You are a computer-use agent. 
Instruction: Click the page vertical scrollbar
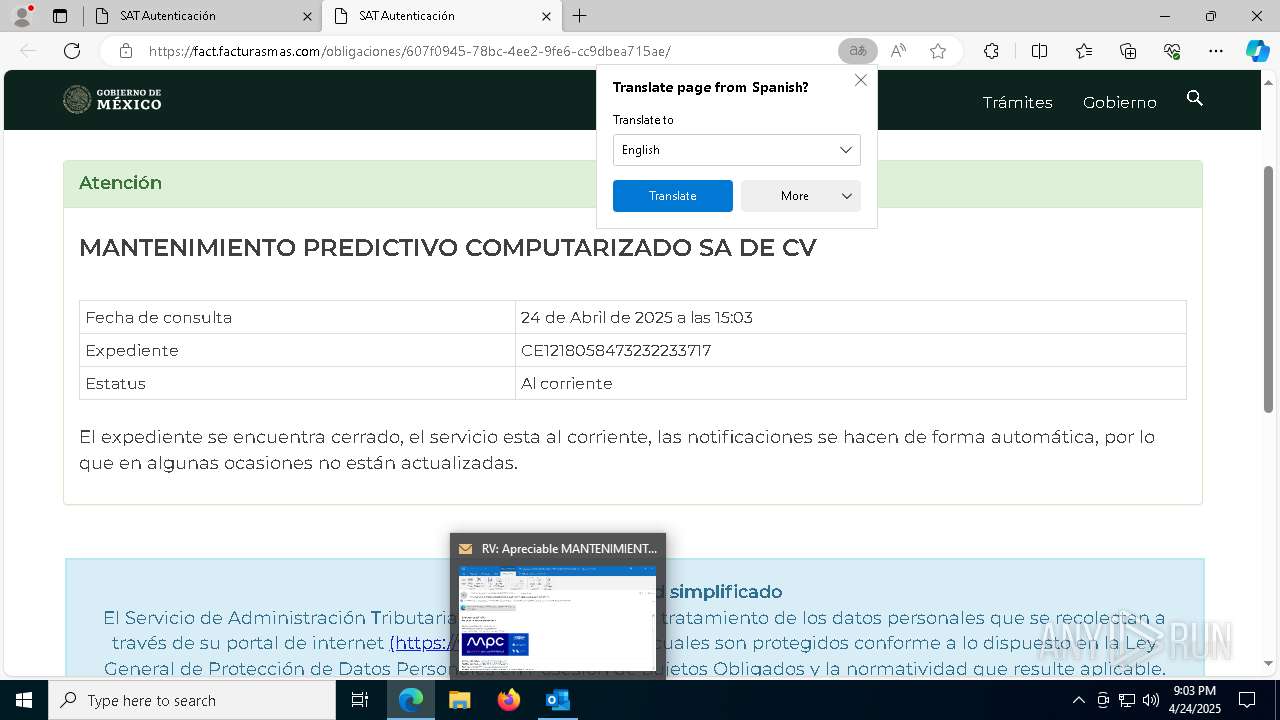tap(1269, 290)
